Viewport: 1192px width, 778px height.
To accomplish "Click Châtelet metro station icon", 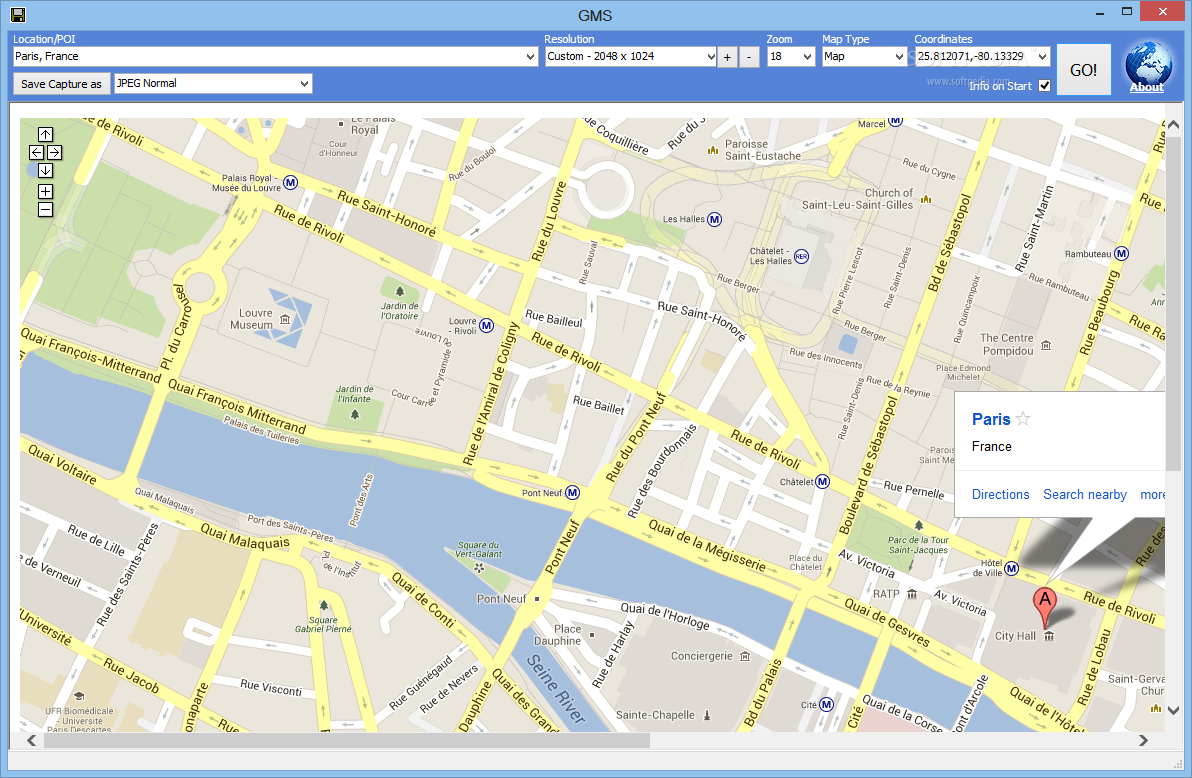I will point(823,481).
